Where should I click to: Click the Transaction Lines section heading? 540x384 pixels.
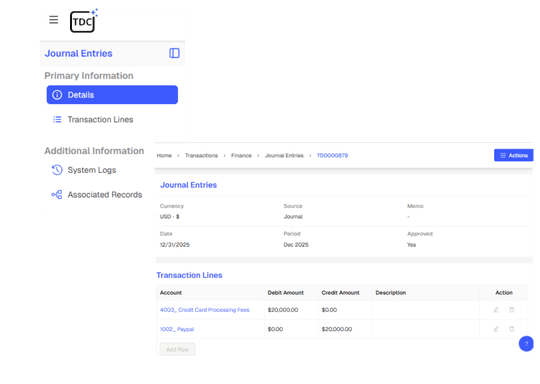189,275
